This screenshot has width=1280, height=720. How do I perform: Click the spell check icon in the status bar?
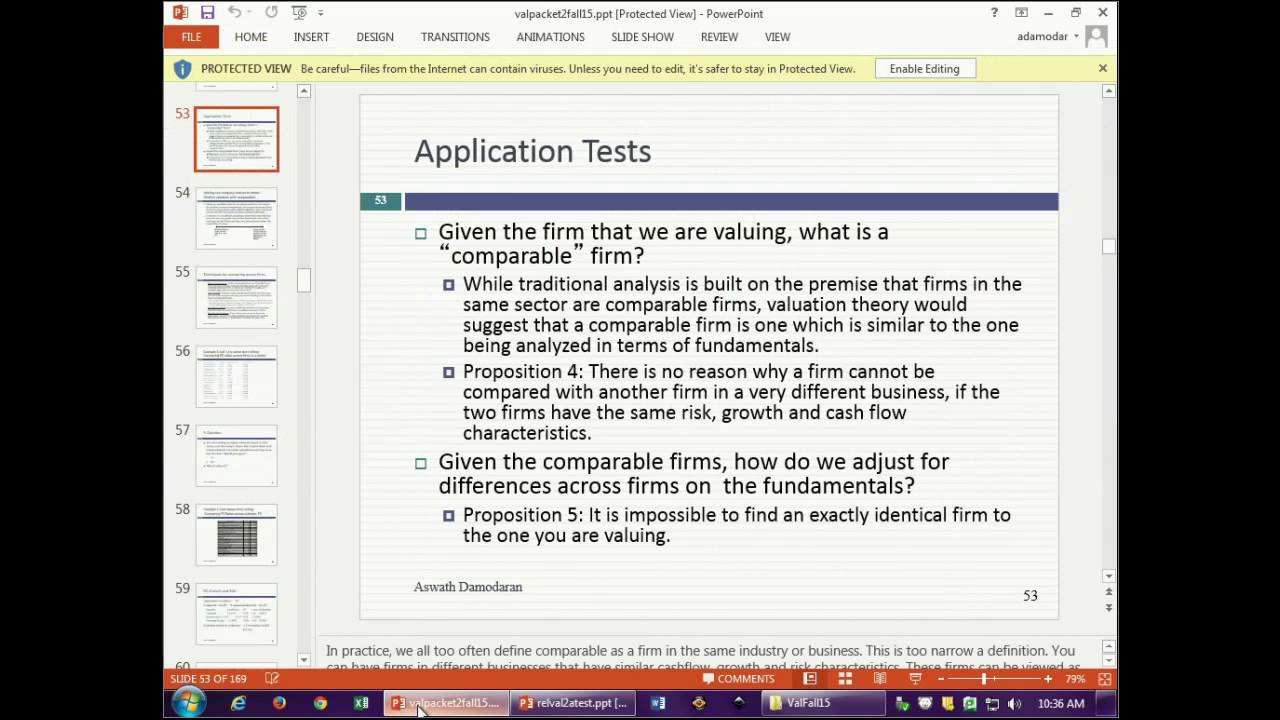[272, 679]
